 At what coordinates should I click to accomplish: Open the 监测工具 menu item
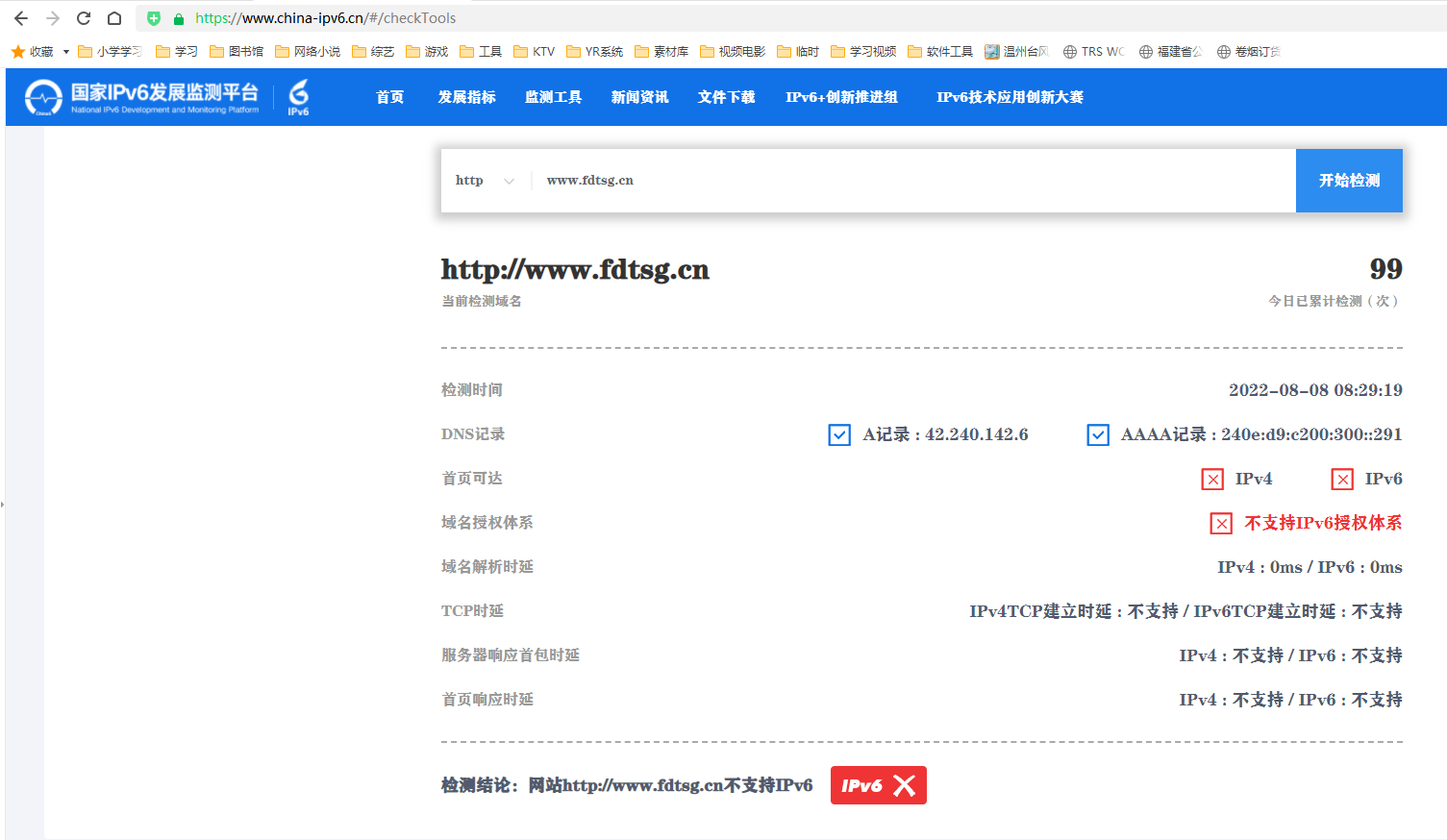(553, 97)
